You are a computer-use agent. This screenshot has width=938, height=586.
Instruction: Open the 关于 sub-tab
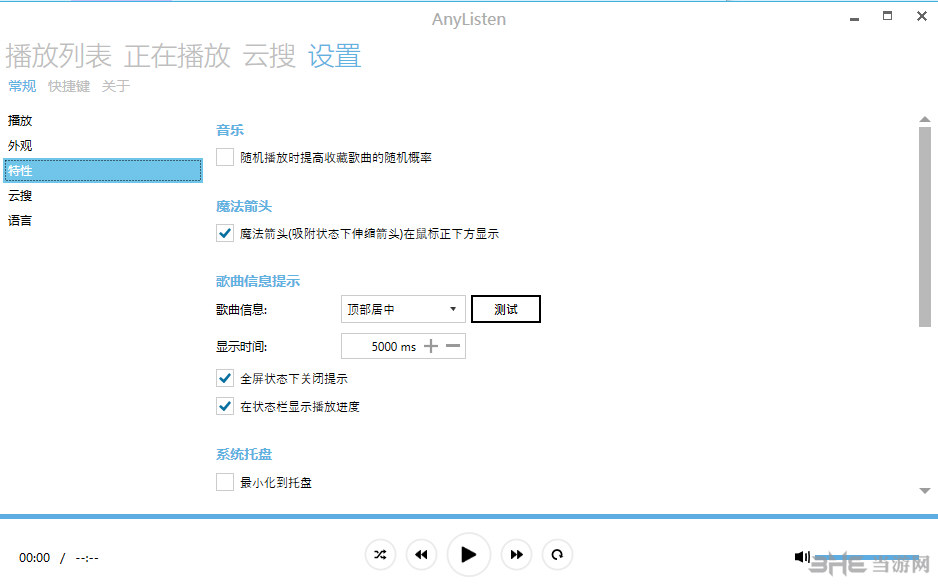[115, 86]
